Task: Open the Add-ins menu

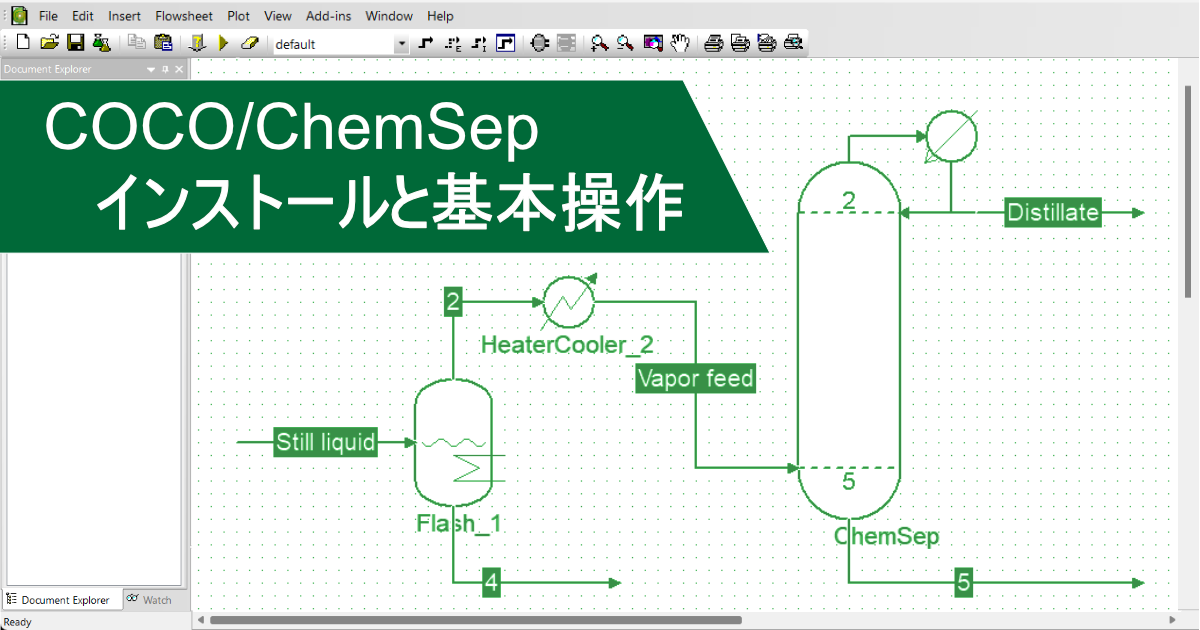Action: 329,16
